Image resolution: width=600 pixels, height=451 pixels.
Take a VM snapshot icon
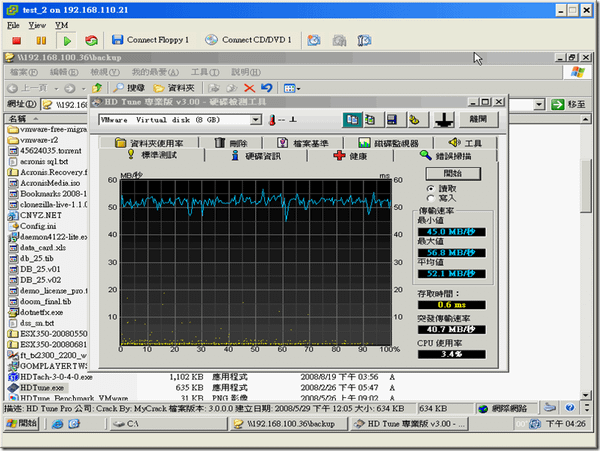click(x=314, y=40)
